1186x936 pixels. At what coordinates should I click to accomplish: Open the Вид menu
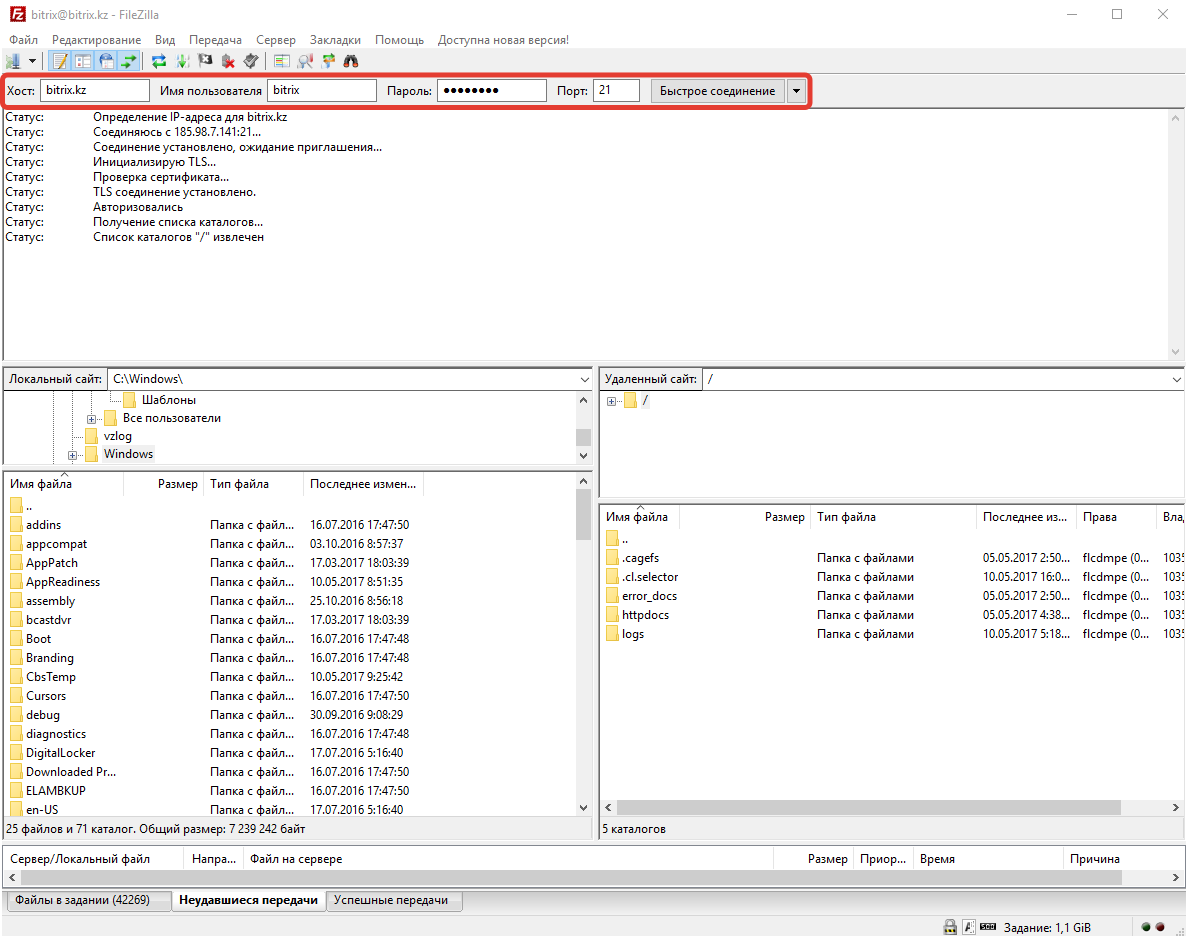point(165,40)
